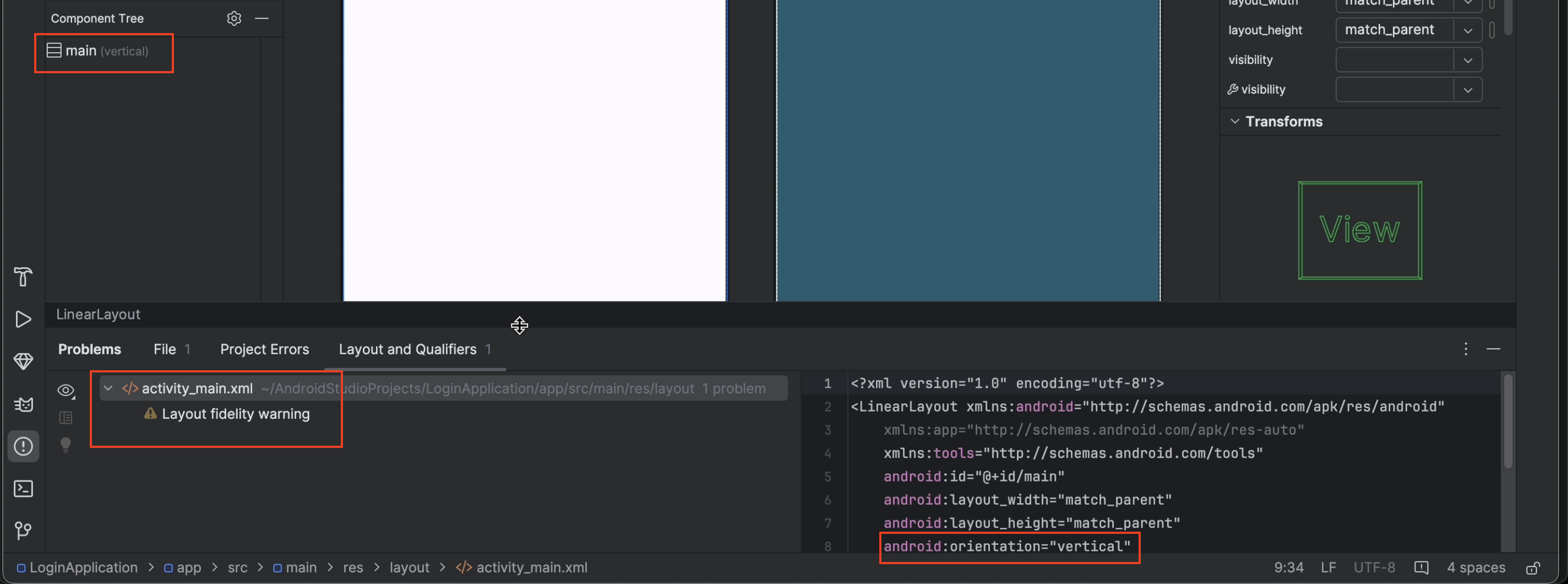Click the empty visibility value field
This screenshot has height=584, width=1568.
1395,60
